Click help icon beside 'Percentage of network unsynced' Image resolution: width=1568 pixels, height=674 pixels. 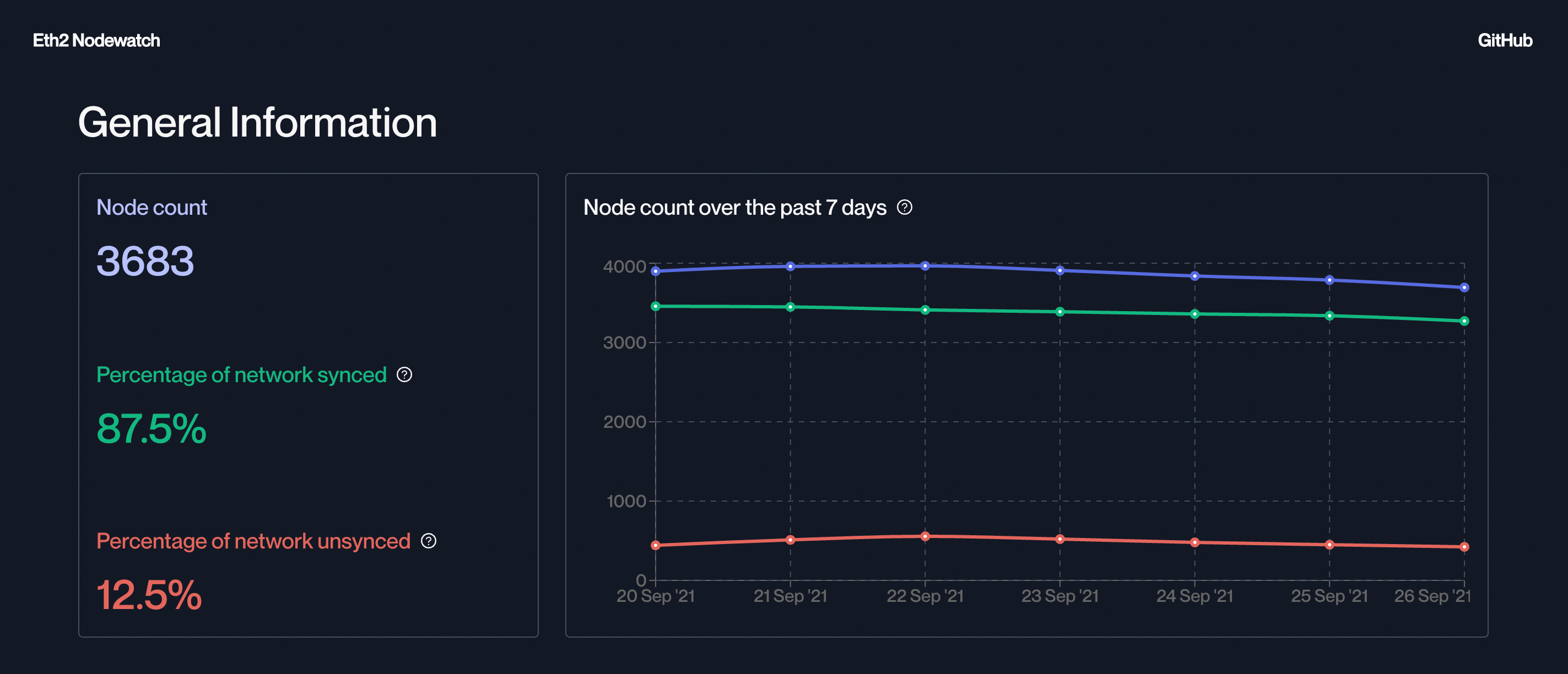click(x=429, y=541)
